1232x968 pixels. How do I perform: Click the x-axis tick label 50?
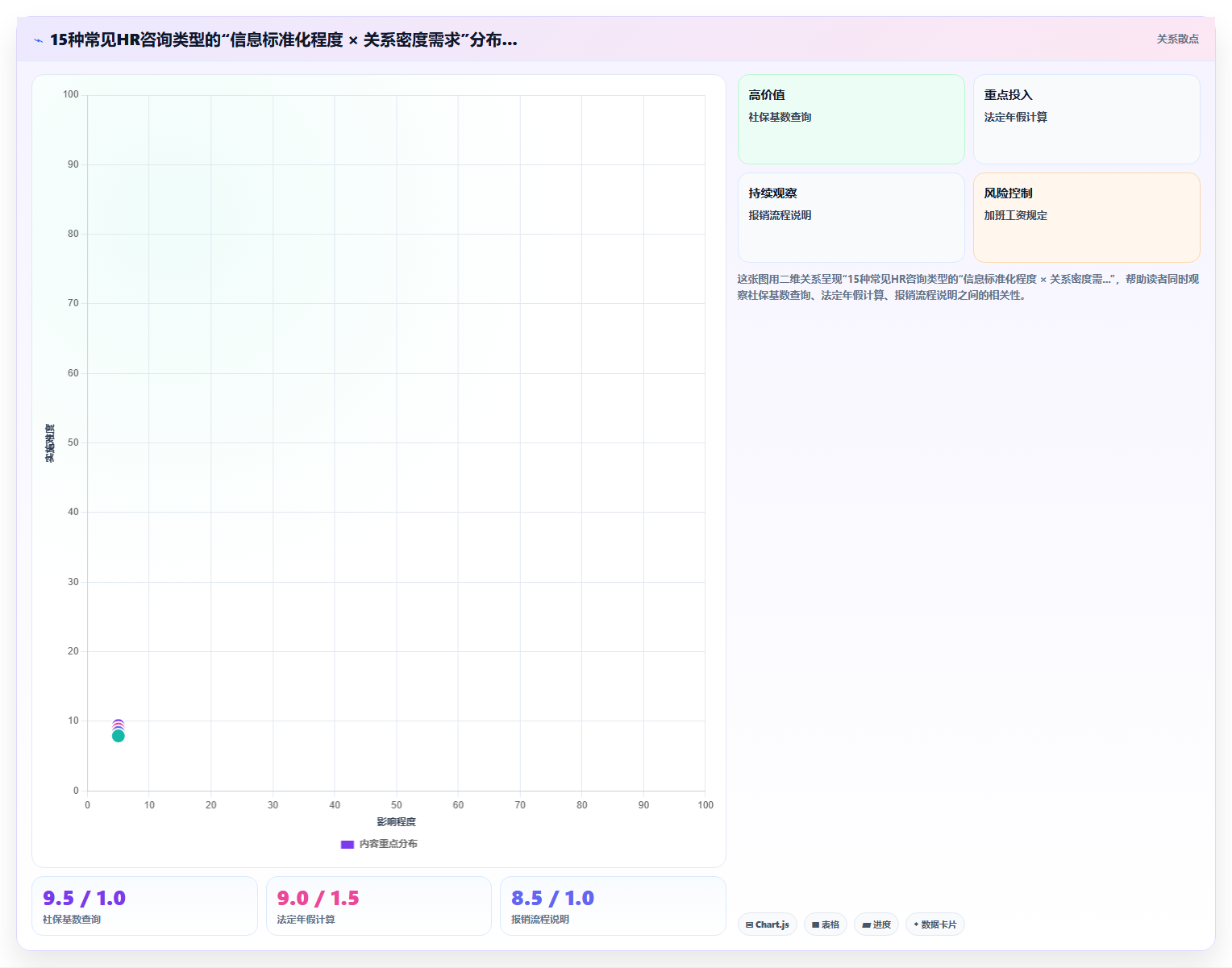[x=397, y=805]
